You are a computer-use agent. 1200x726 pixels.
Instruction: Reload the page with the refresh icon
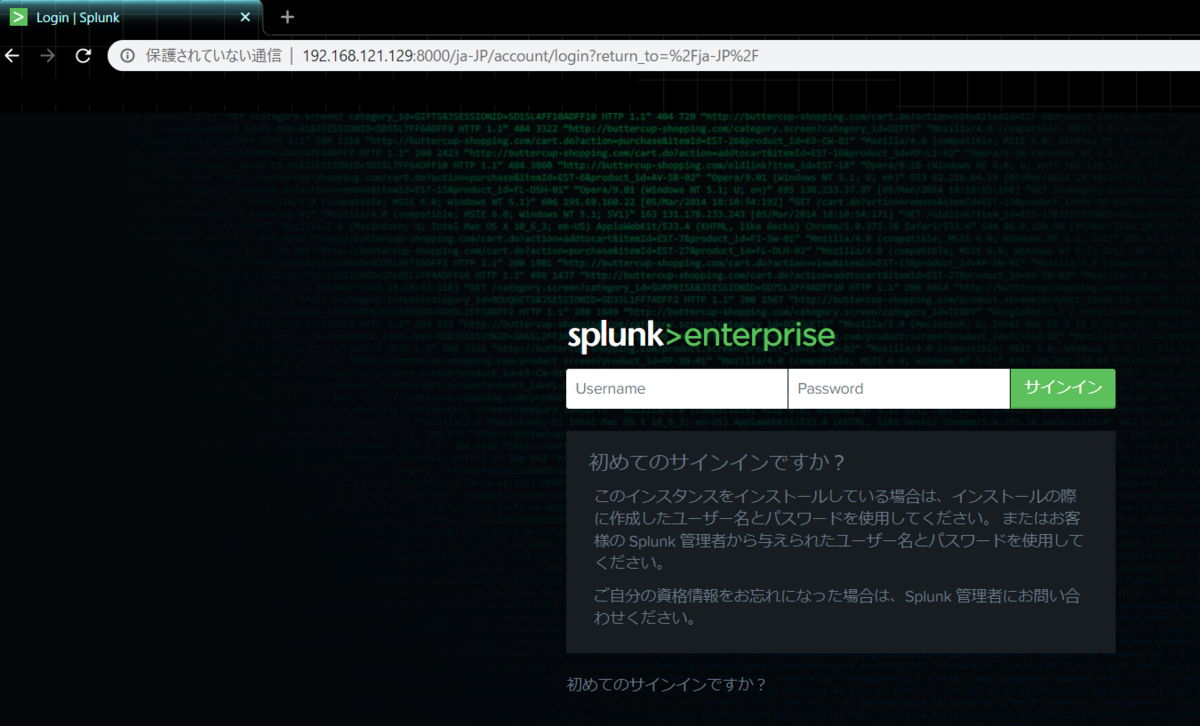click(83, 55)
